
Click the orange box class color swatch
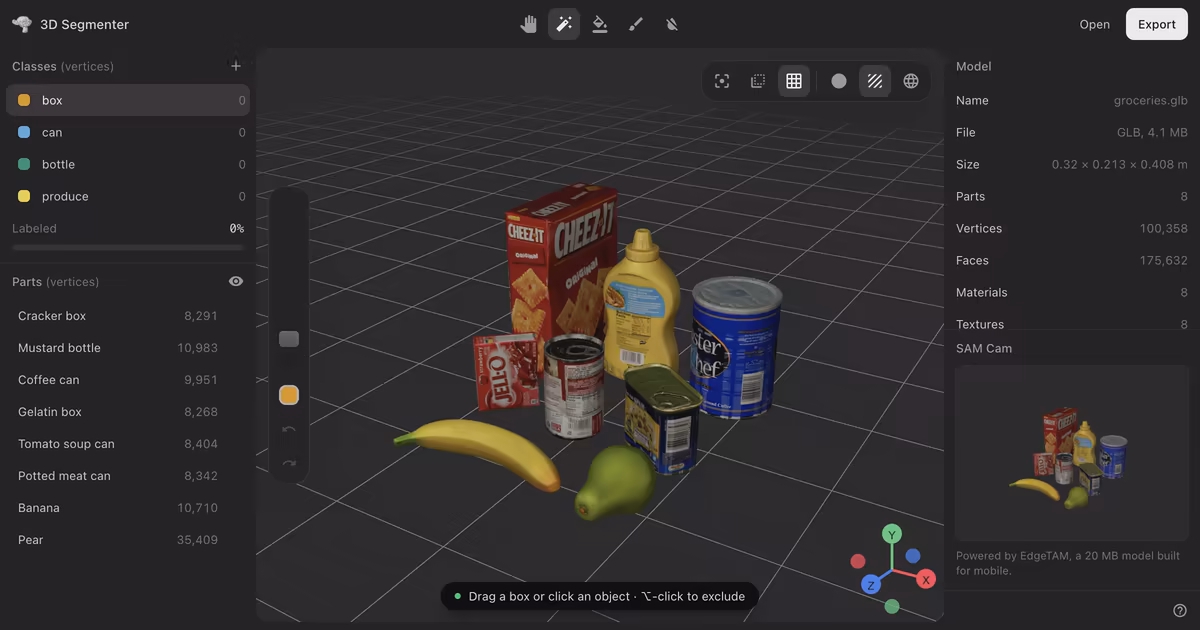[x=24, y=100]
